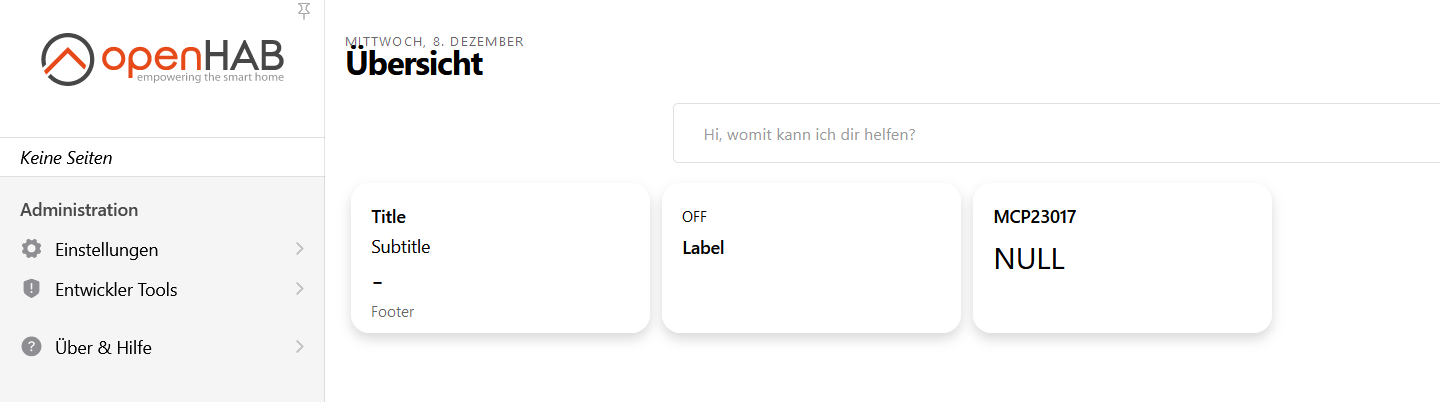Click the Über & Hilfe question mark icon
Viewport: 1440px width, 402px height.
coord(31,347)
